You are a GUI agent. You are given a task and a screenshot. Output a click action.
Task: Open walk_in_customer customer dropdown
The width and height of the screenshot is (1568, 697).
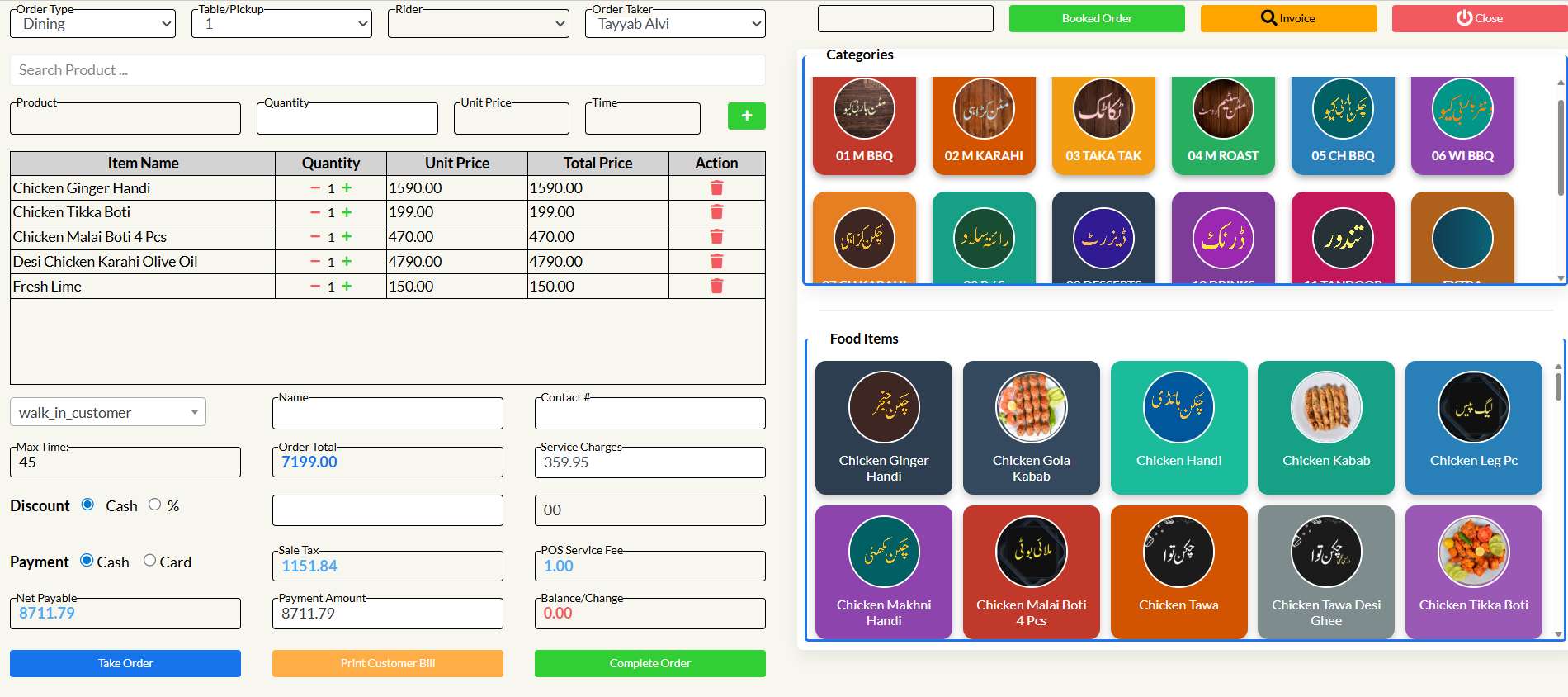click(108, 412)
